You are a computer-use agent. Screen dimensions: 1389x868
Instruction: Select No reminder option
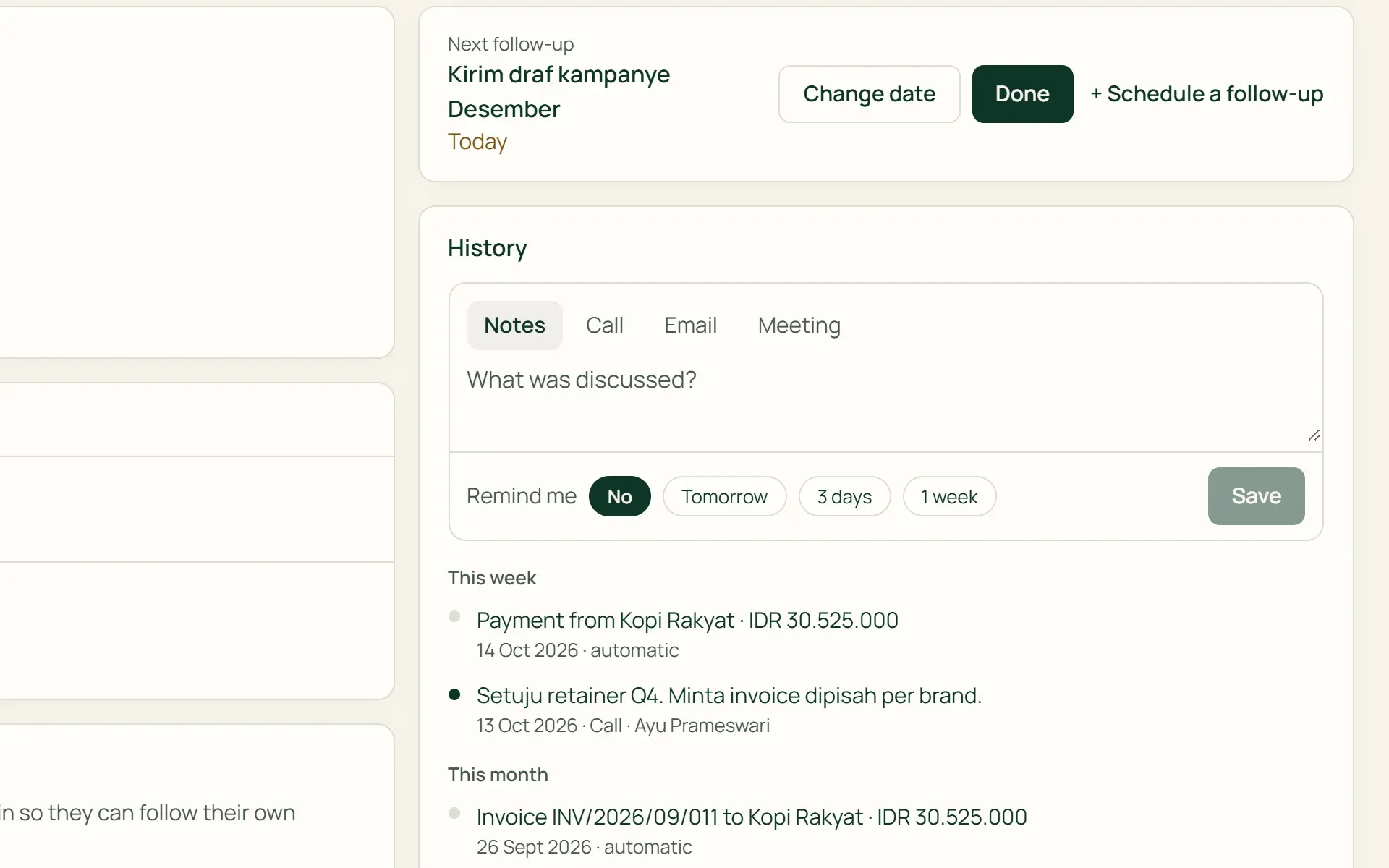620,496
